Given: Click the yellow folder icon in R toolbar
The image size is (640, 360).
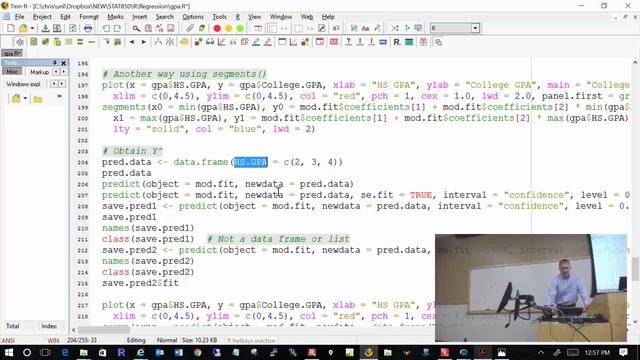Looking at the screenshot, I should [184, 42].
